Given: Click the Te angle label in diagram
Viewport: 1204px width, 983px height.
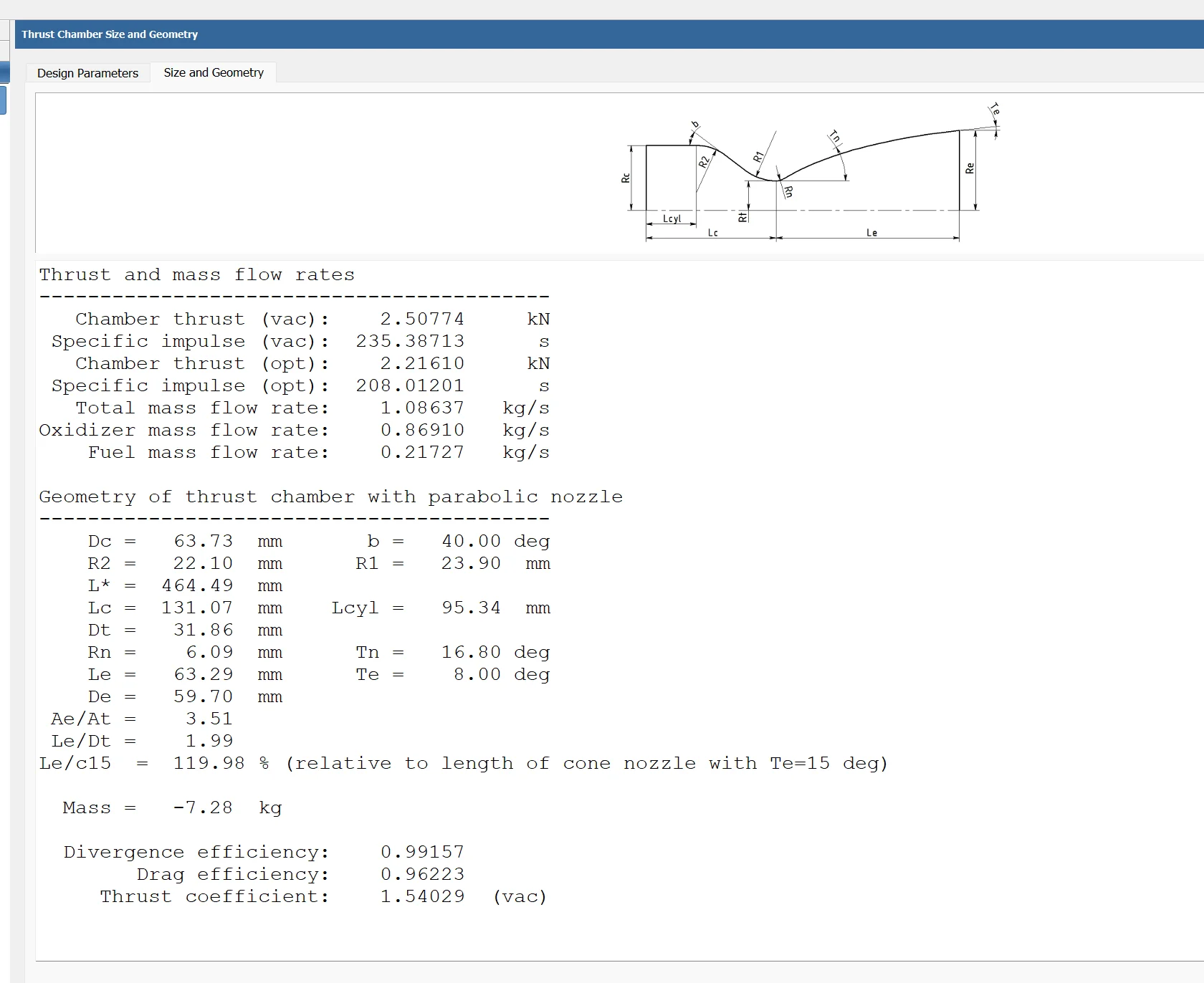Looking at the screenshot, I should (995, 110).
